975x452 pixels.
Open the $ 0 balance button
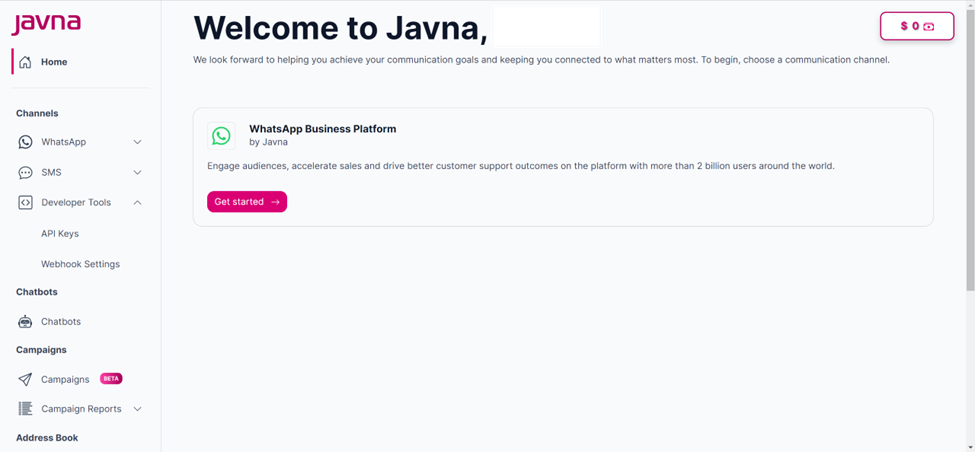pyautogui.click(x=917, y=26)
